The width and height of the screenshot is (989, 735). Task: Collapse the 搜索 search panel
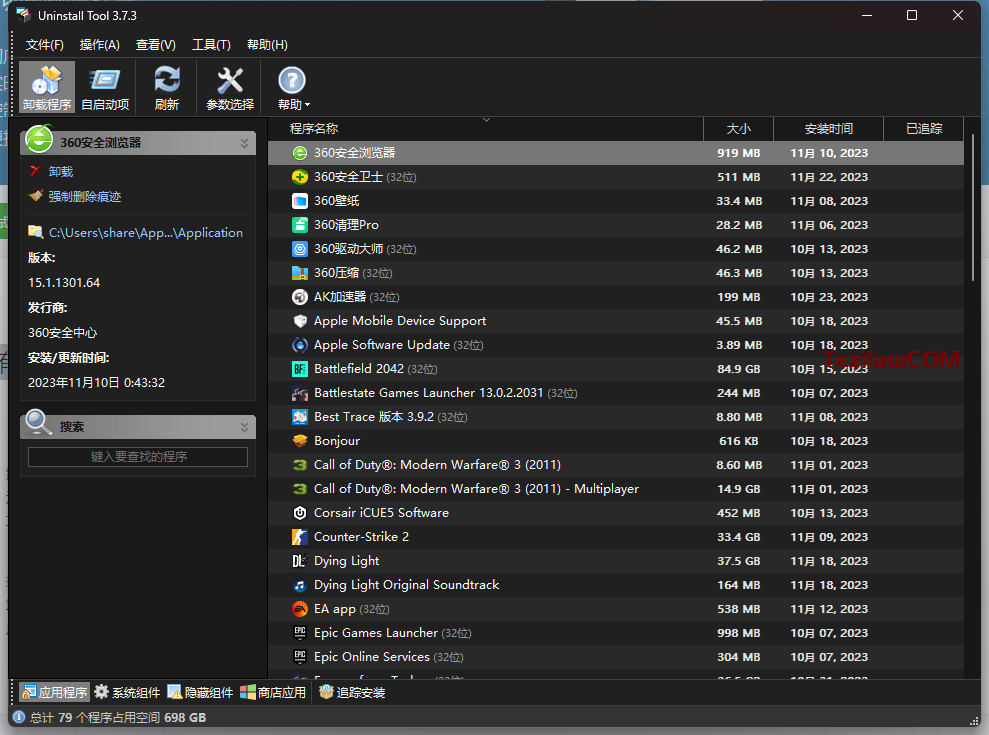coord(244,427)
